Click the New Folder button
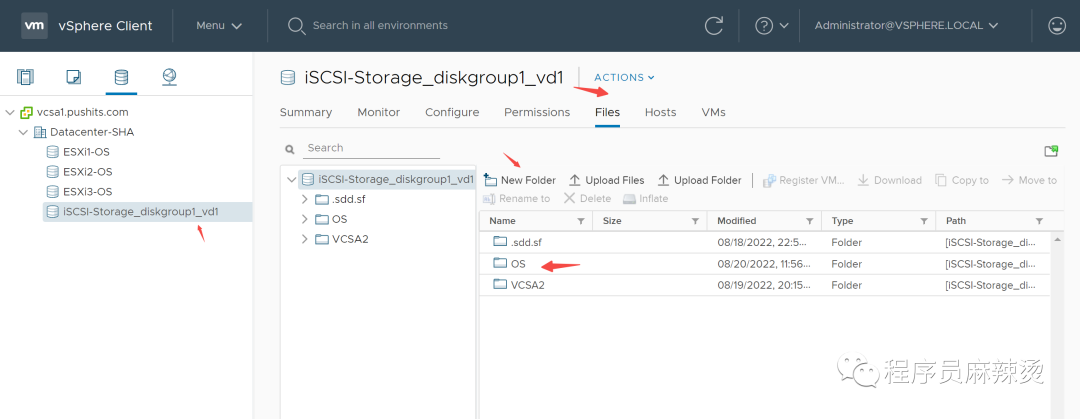This screenshot has height=419, width=1080. tap(520, 181)
